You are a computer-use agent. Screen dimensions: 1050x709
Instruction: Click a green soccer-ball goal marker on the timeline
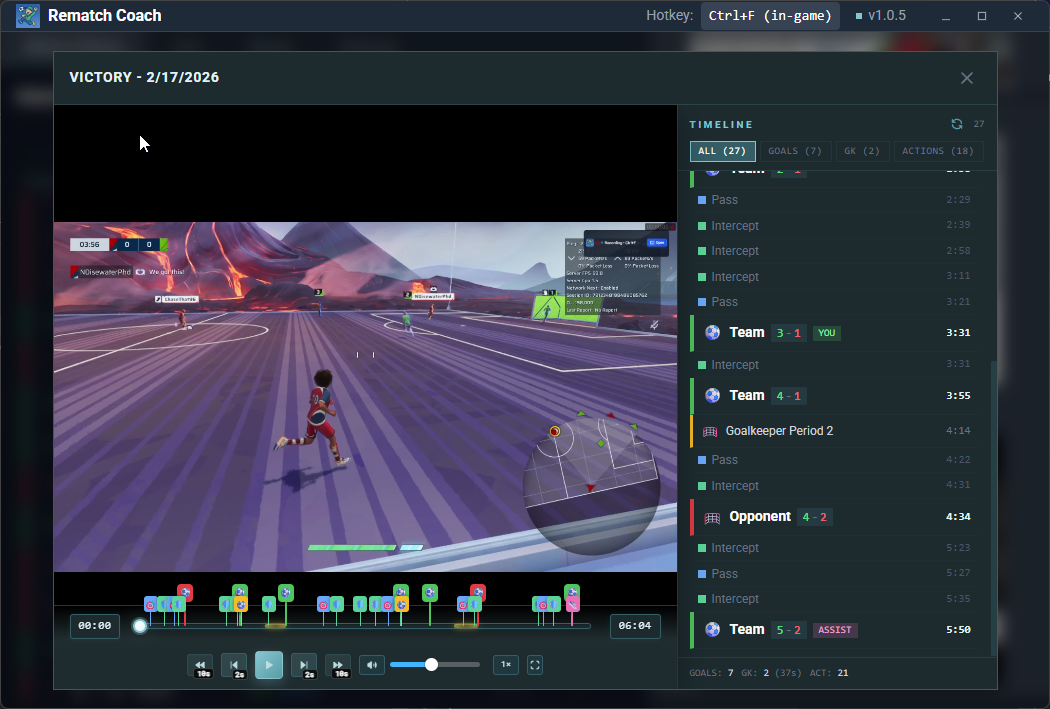287,593
